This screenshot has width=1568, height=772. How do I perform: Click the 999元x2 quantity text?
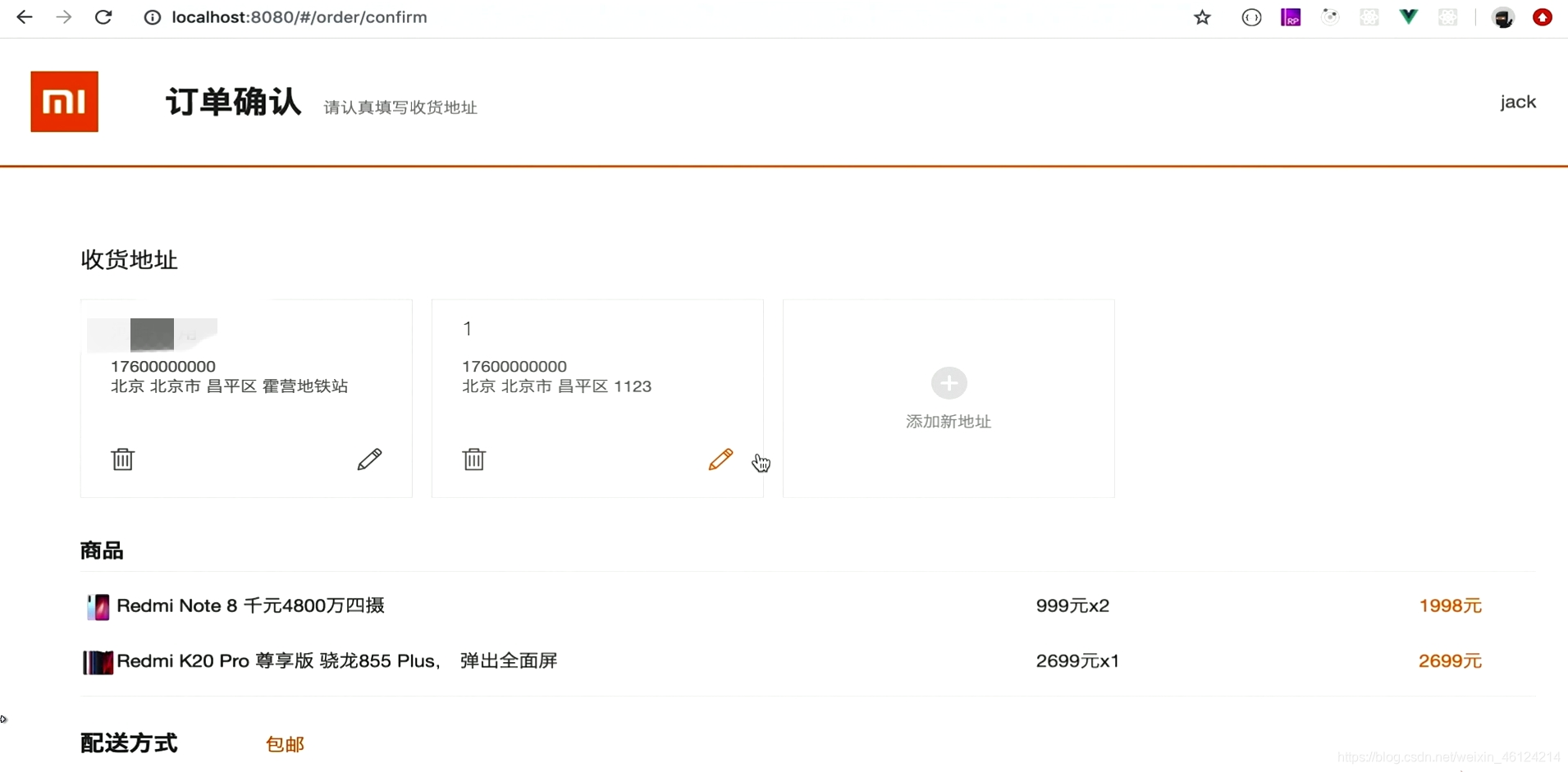pyautogui.click(x=1072, y=605)
